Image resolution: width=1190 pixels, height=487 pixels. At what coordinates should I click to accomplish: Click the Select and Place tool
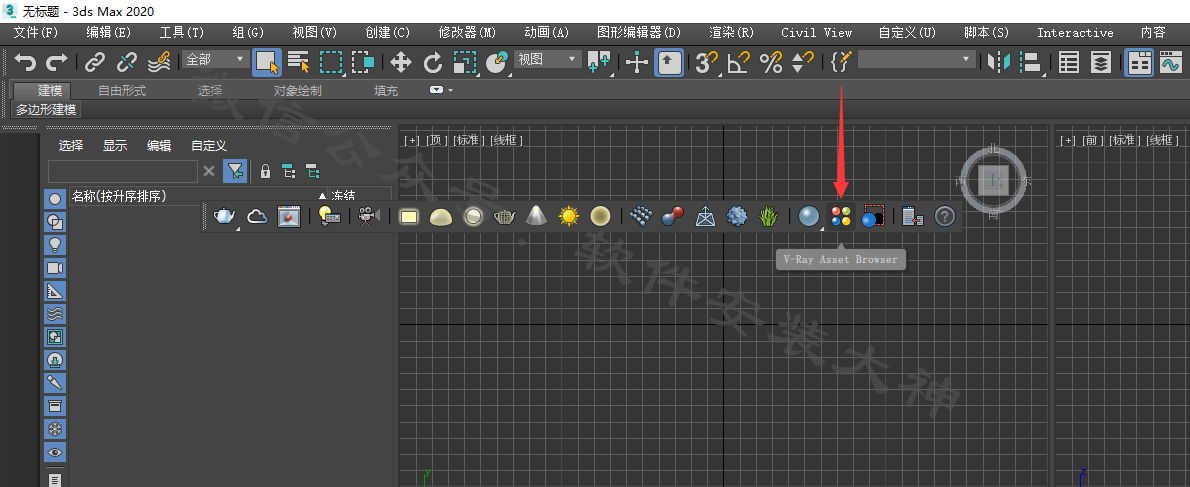point(497,62)
